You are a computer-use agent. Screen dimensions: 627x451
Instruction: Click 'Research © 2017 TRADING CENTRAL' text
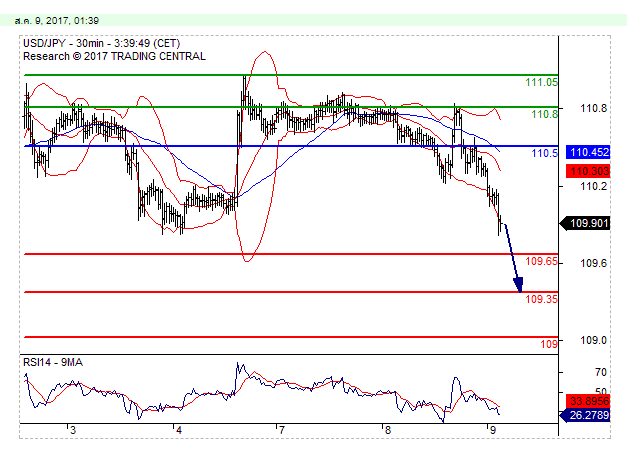tap(114, 56)
